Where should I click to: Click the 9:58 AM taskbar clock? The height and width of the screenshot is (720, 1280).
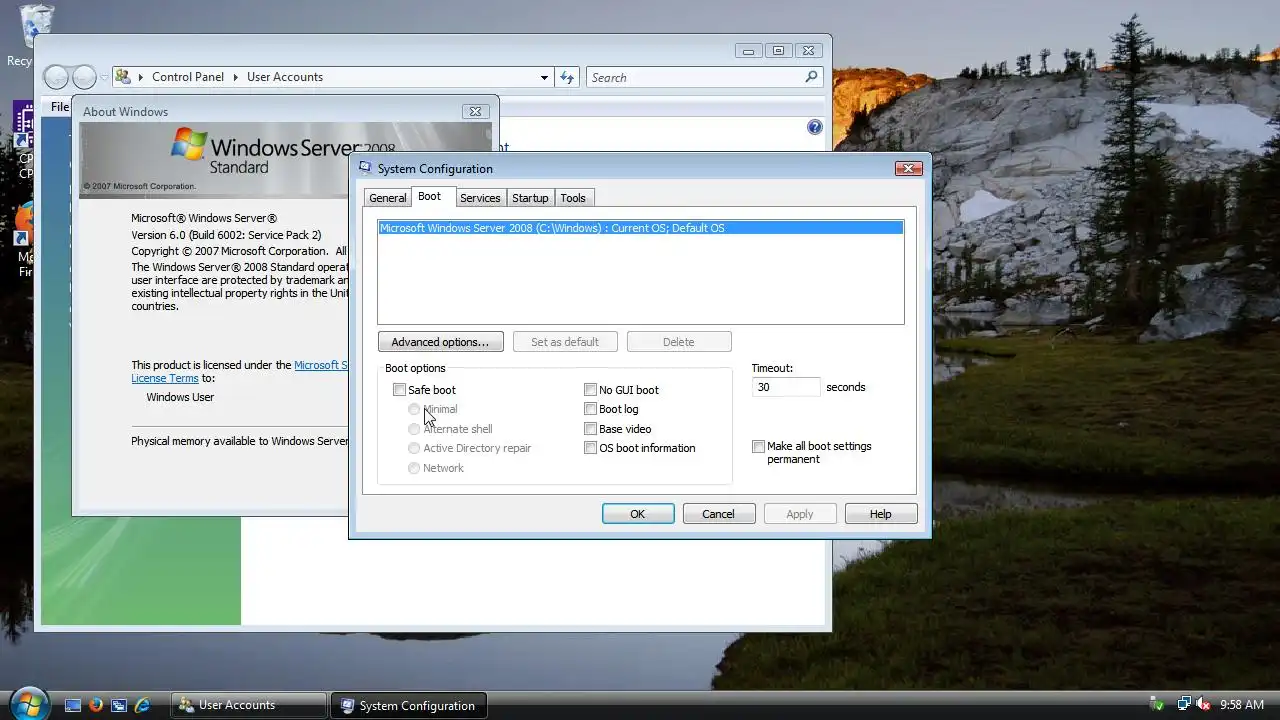[1242, 705]
